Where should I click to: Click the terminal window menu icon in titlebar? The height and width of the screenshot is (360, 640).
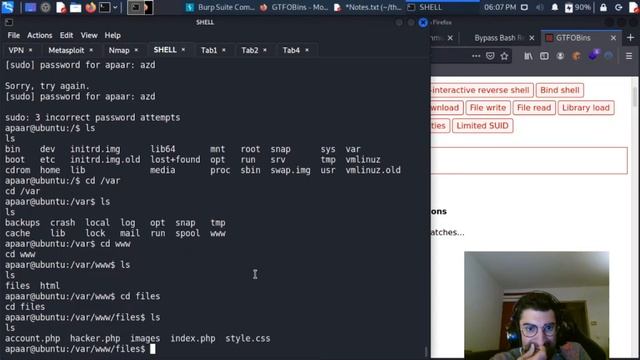[x=9, y=22]
